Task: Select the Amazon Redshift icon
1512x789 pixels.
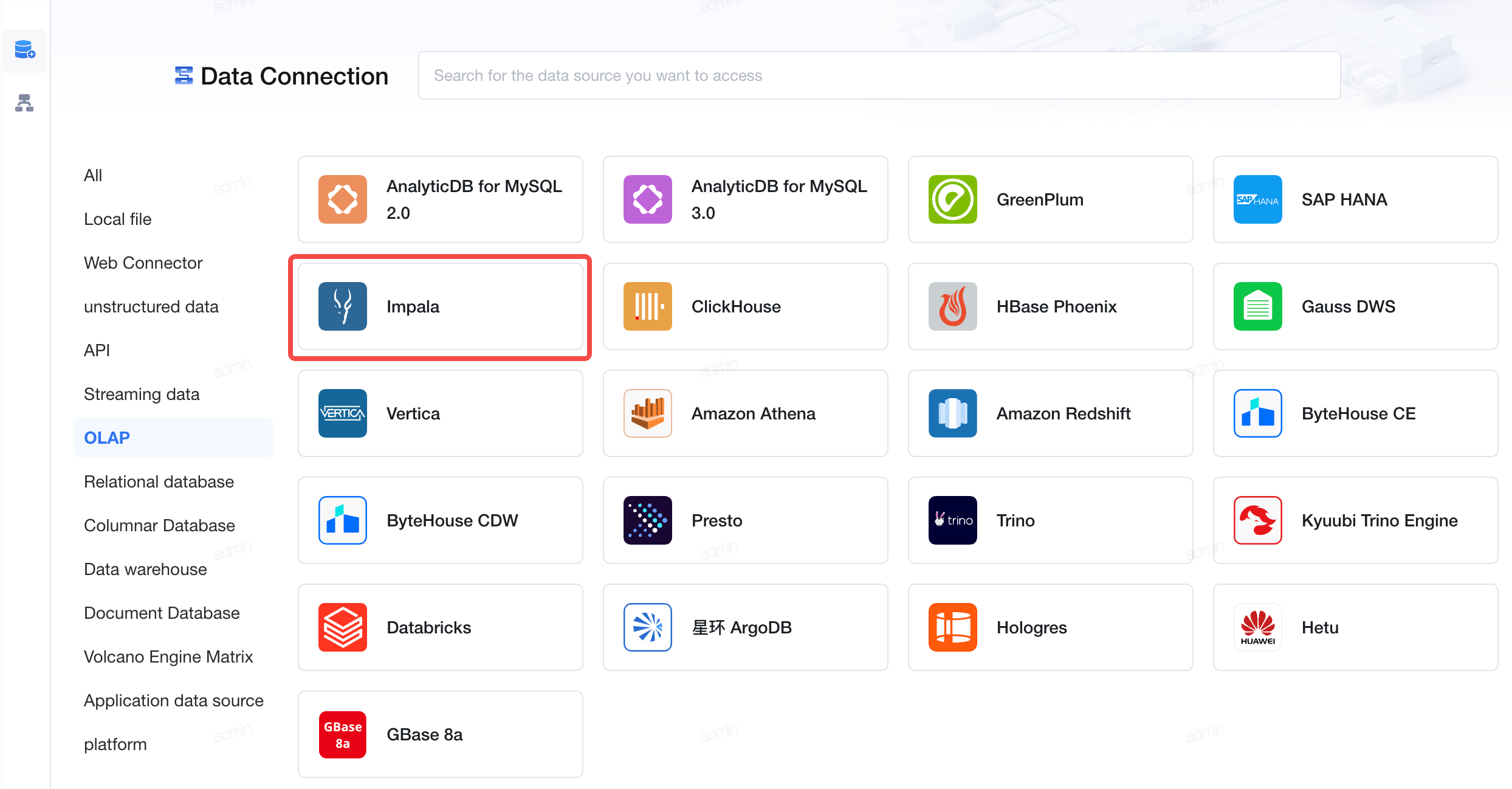Action: pos(953,413)
